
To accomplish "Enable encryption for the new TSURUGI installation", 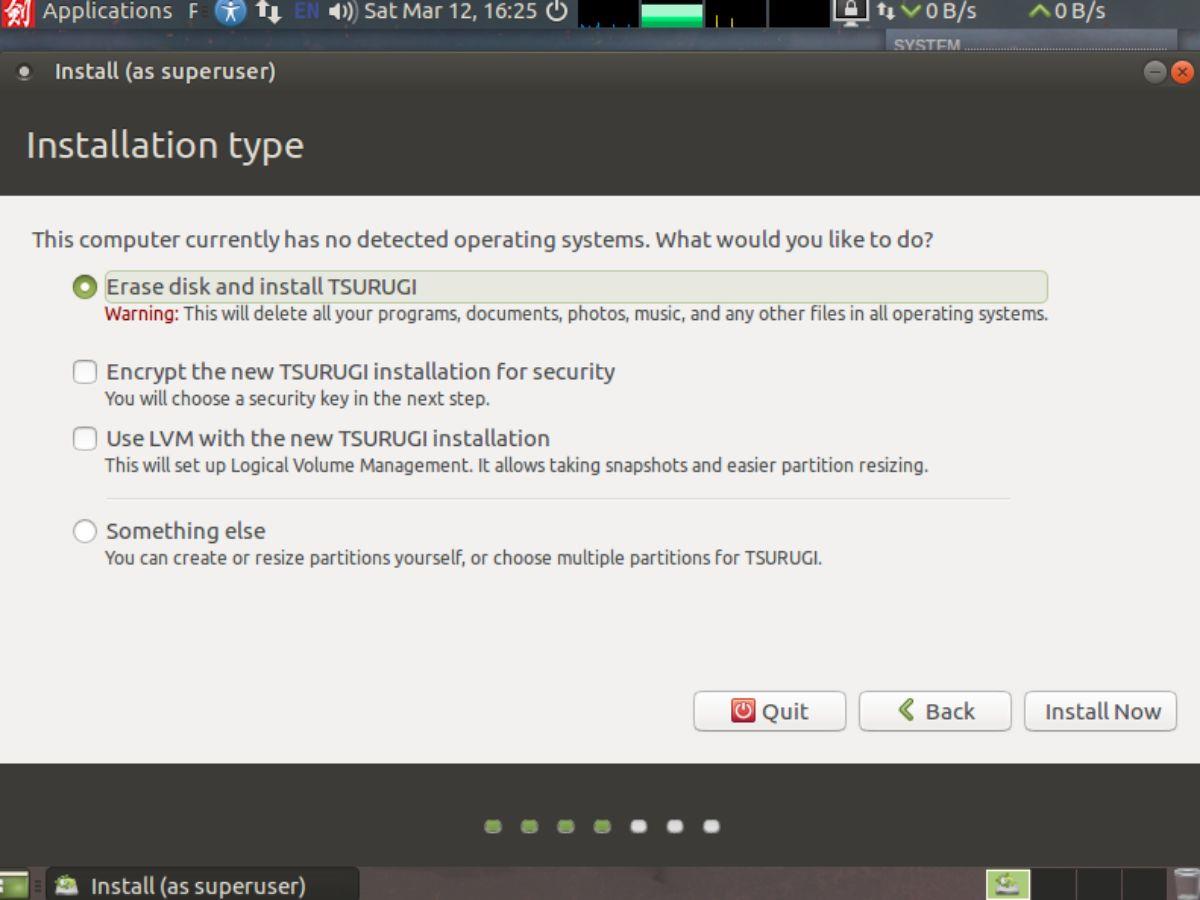I will click(x=85, y=371).
